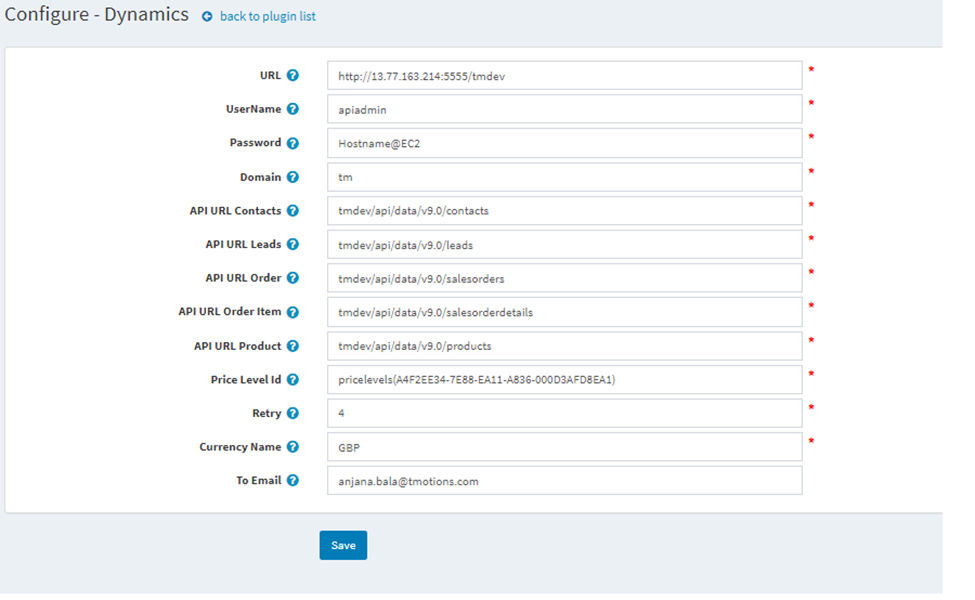Select the Domain field containing tm
Screen dimensions: 975x600
point(565,177)
